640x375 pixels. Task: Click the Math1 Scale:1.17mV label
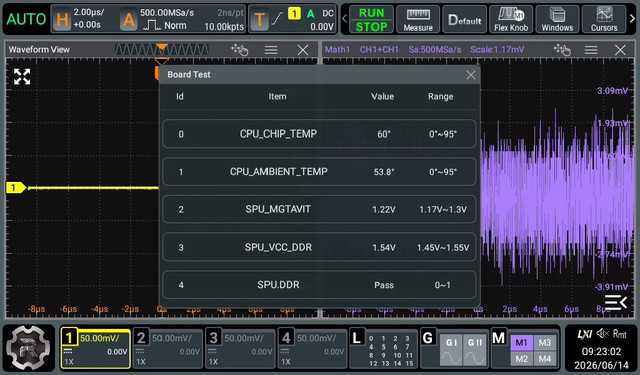pos(497,50)
